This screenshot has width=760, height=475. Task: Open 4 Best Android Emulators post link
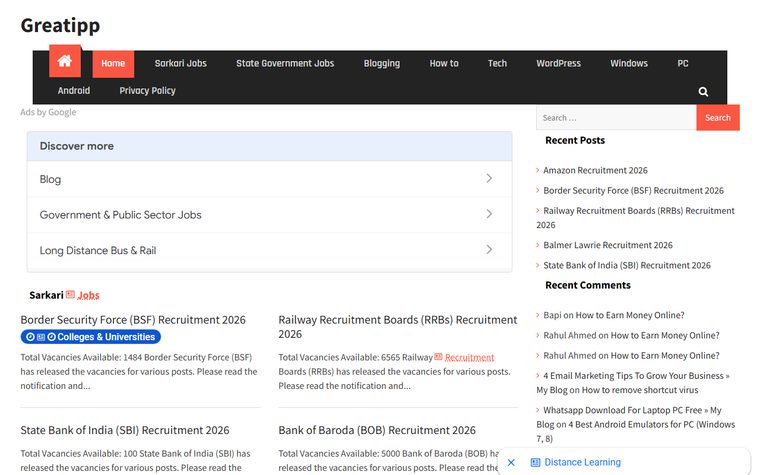tap(635, 431)
